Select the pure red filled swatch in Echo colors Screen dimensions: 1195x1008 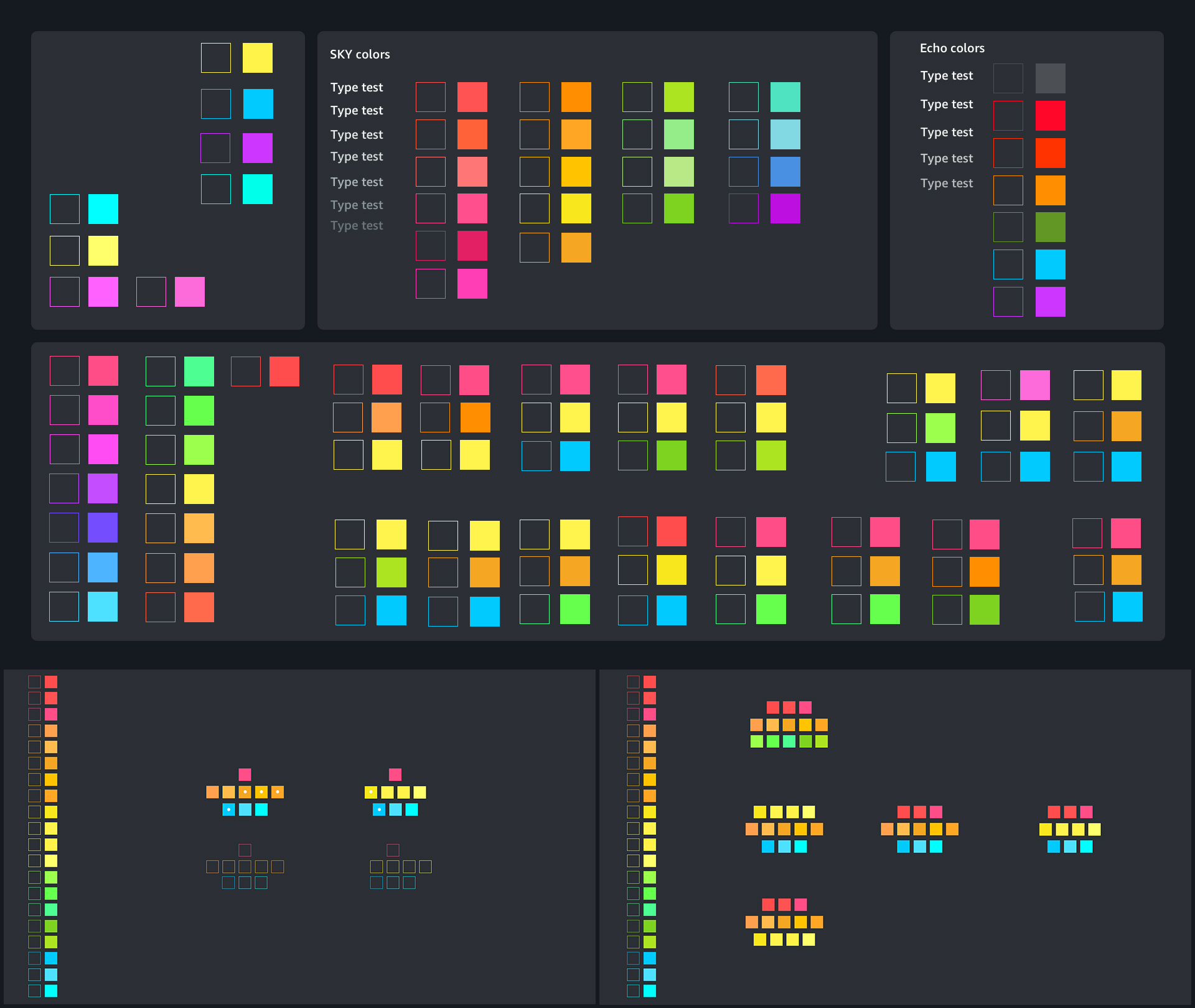click(x=1050, y=116)
